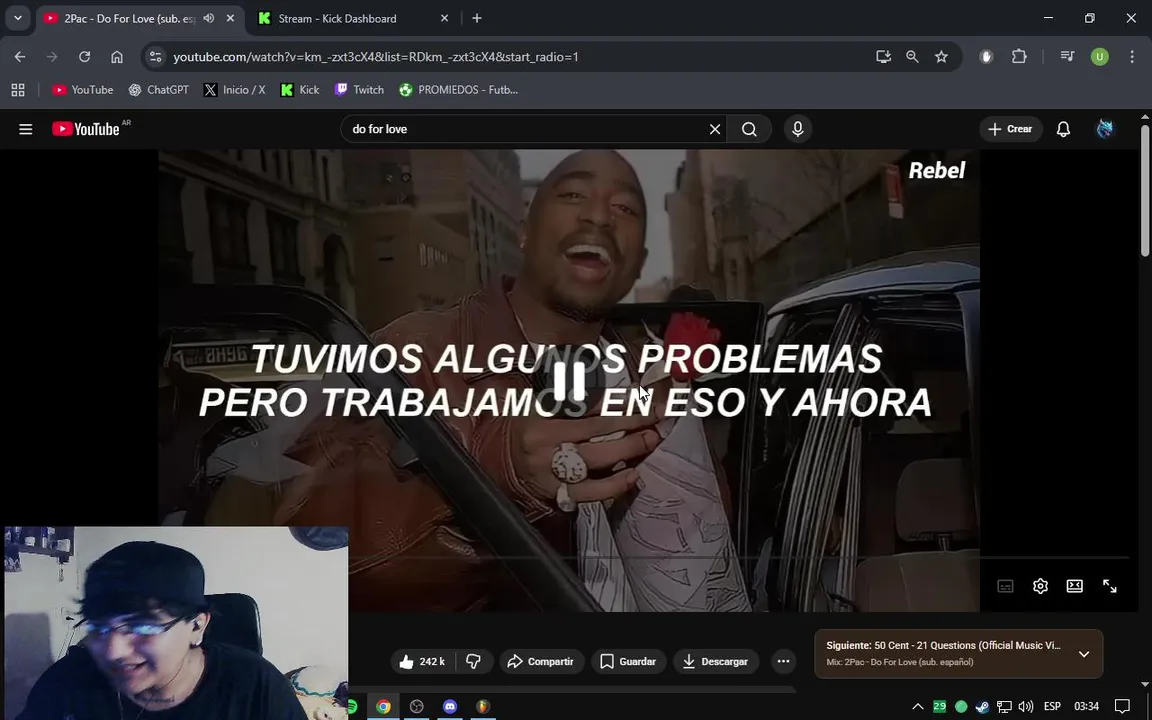This screenshot has height=720, width=1152.
Task: Open the PROMIEDOS bookmark
Action: pyautogui.click(x=458, y=90)
